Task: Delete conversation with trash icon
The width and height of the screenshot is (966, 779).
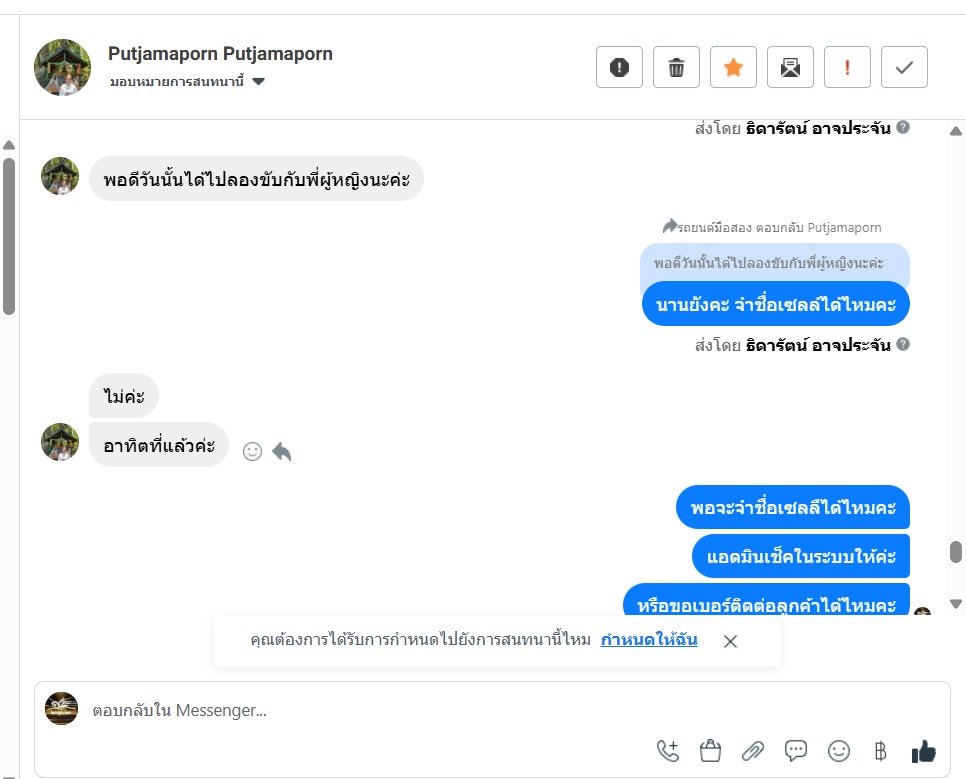Action: 676,67
